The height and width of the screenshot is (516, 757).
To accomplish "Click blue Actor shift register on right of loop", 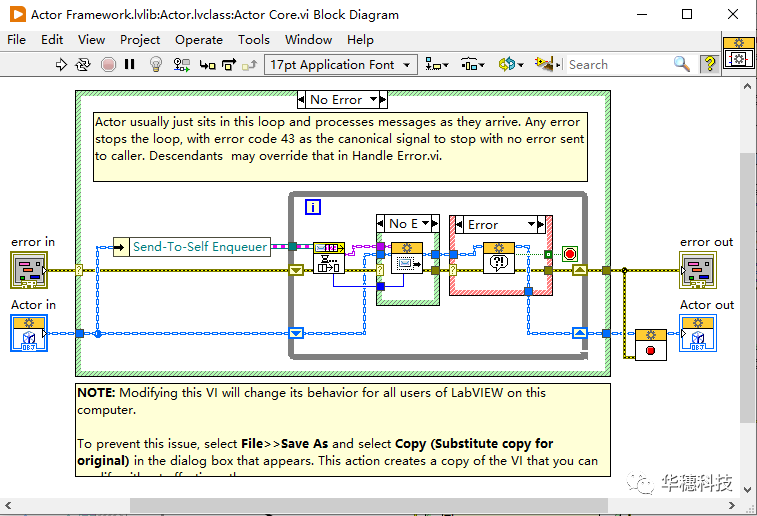I will tap(580, 333).
